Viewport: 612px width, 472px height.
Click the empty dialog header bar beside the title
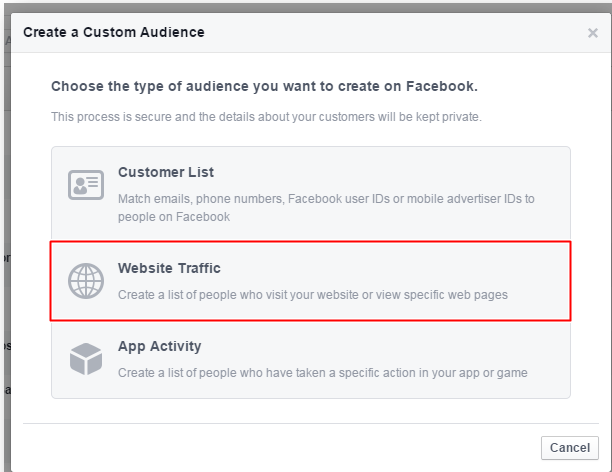pyautogui.click(x=400, y=32)
